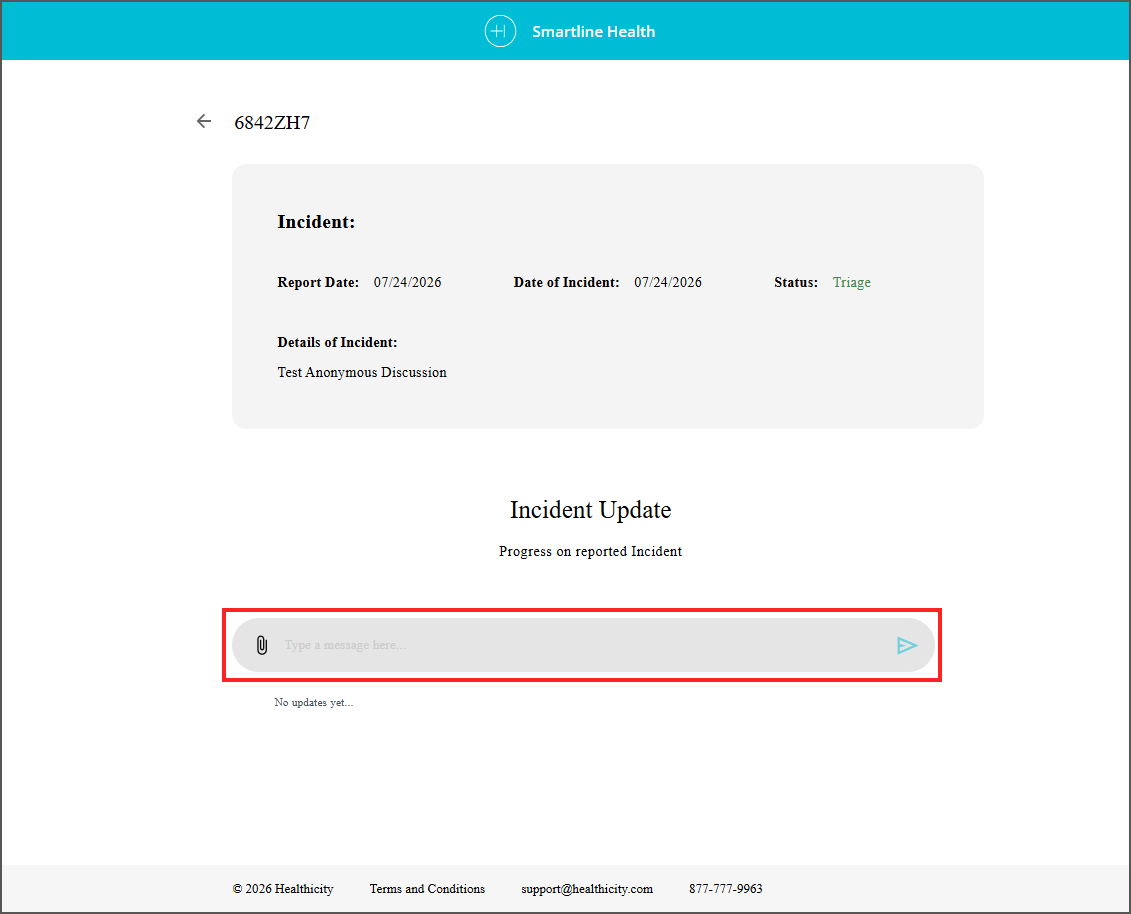Viewport: 1131px width, 914px height.
Task: Send the message with the paper plane icon
Action: (907, 645)
